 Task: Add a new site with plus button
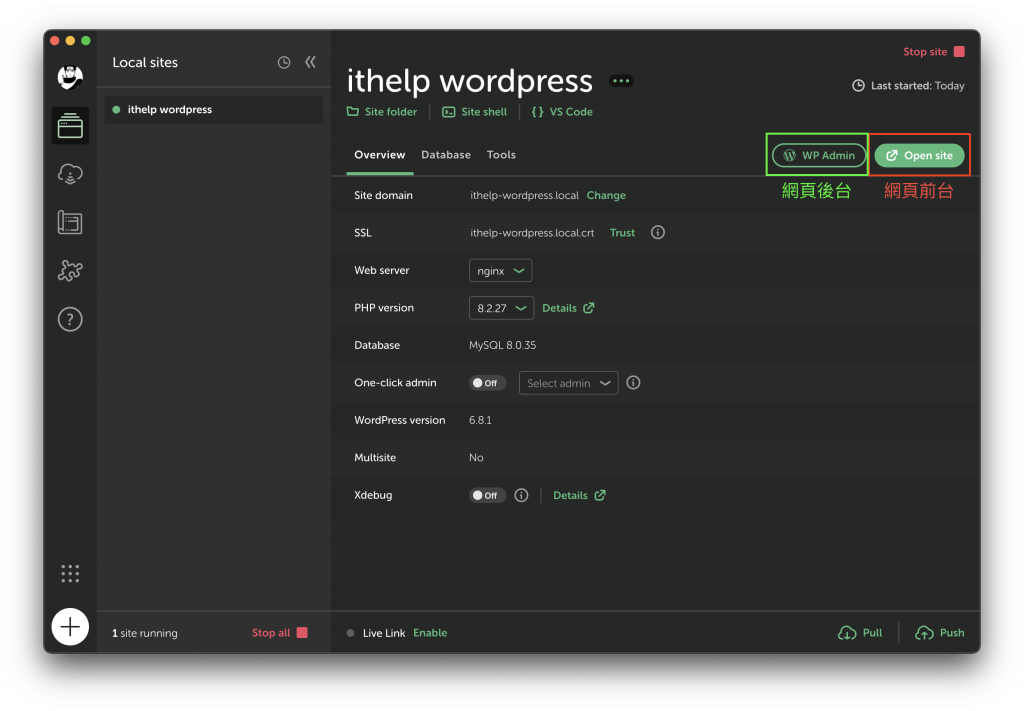(70, 627)
